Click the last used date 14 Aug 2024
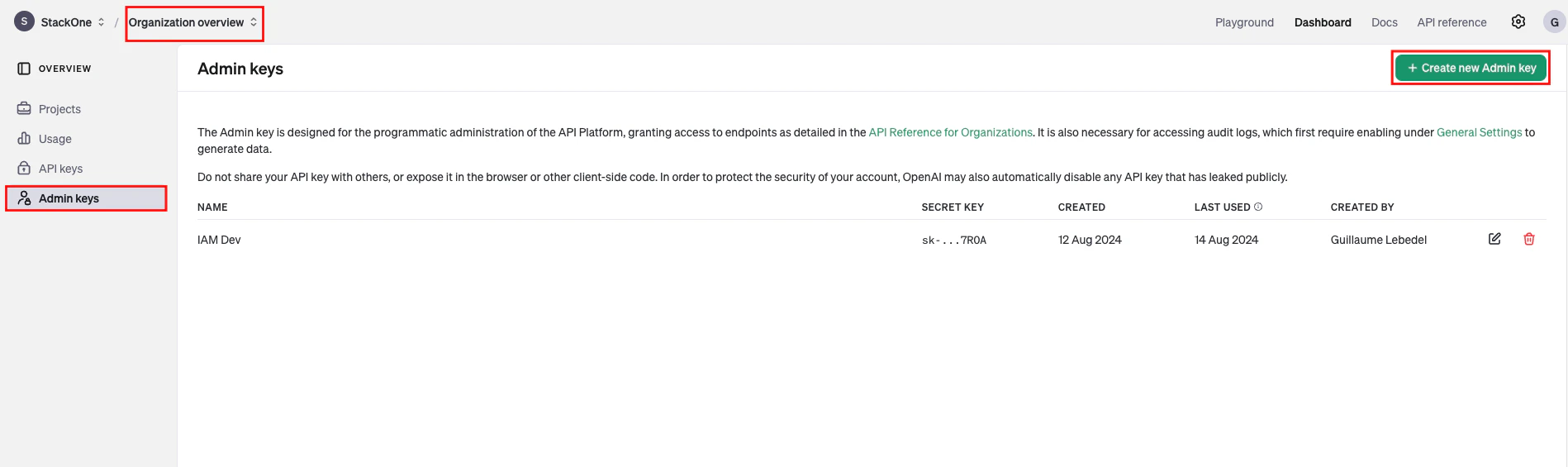This screenshot has width=1568, height=467. click(1226, 240)
